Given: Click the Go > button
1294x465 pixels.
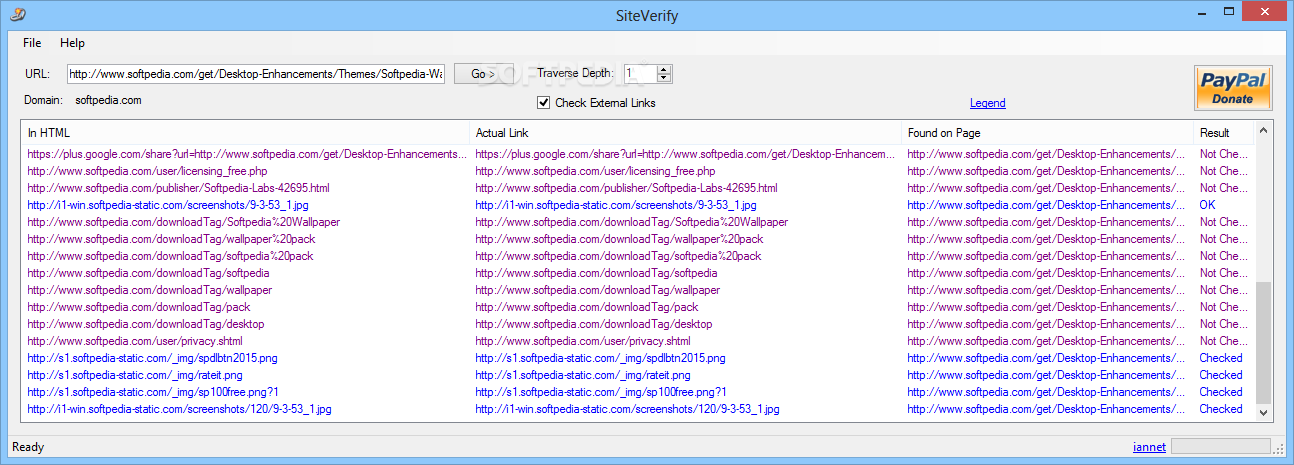Looking at the screenshot, I should coord(483,74).
